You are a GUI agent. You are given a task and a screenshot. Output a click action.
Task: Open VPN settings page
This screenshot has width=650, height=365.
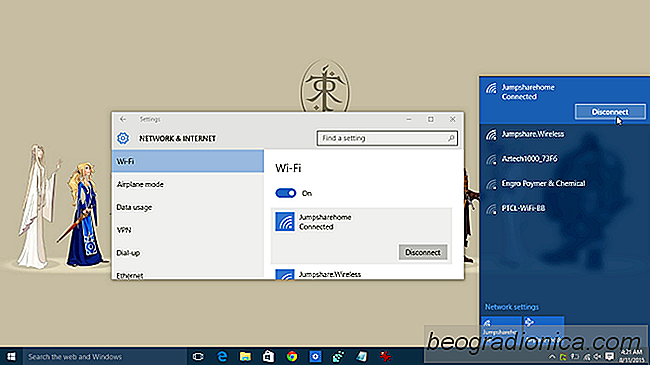pos(187,230)
